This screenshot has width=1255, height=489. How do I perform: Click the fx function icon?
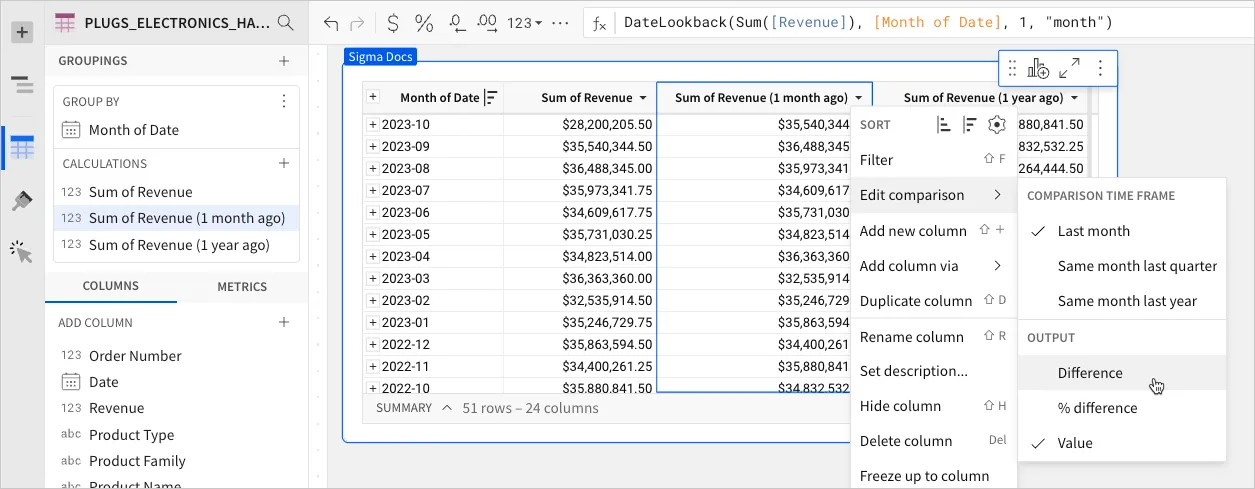600,23
